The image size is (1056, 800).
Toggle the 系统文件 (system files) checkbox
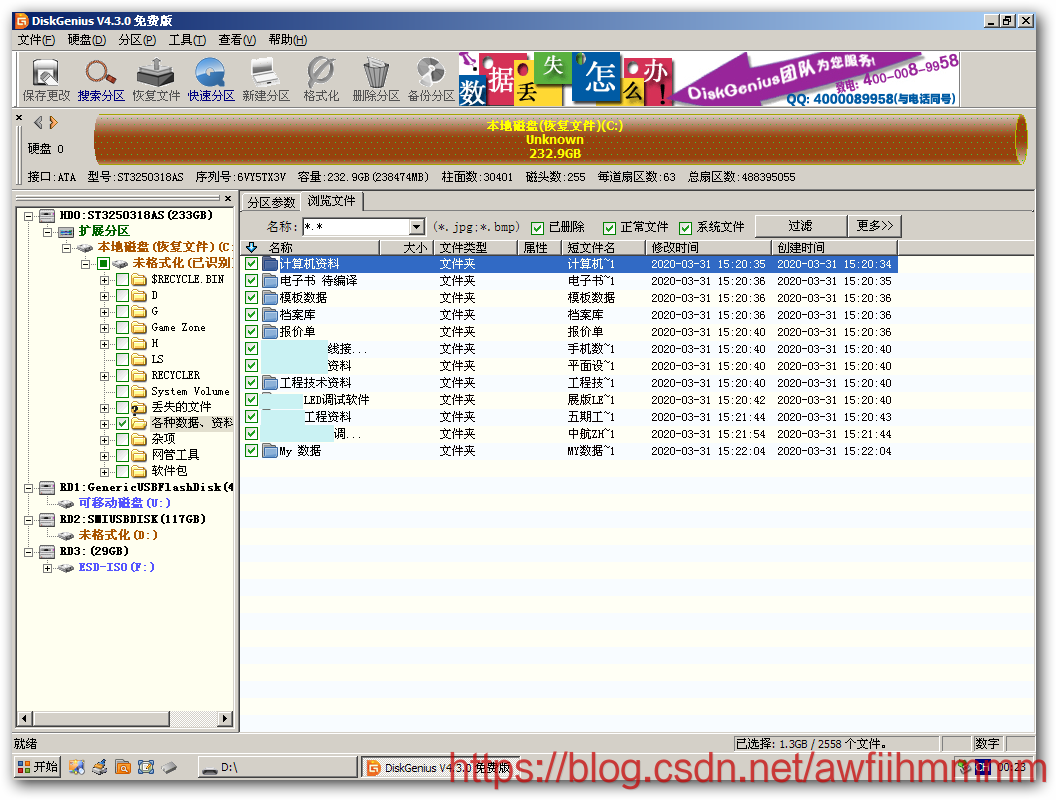tap(686, 228)
